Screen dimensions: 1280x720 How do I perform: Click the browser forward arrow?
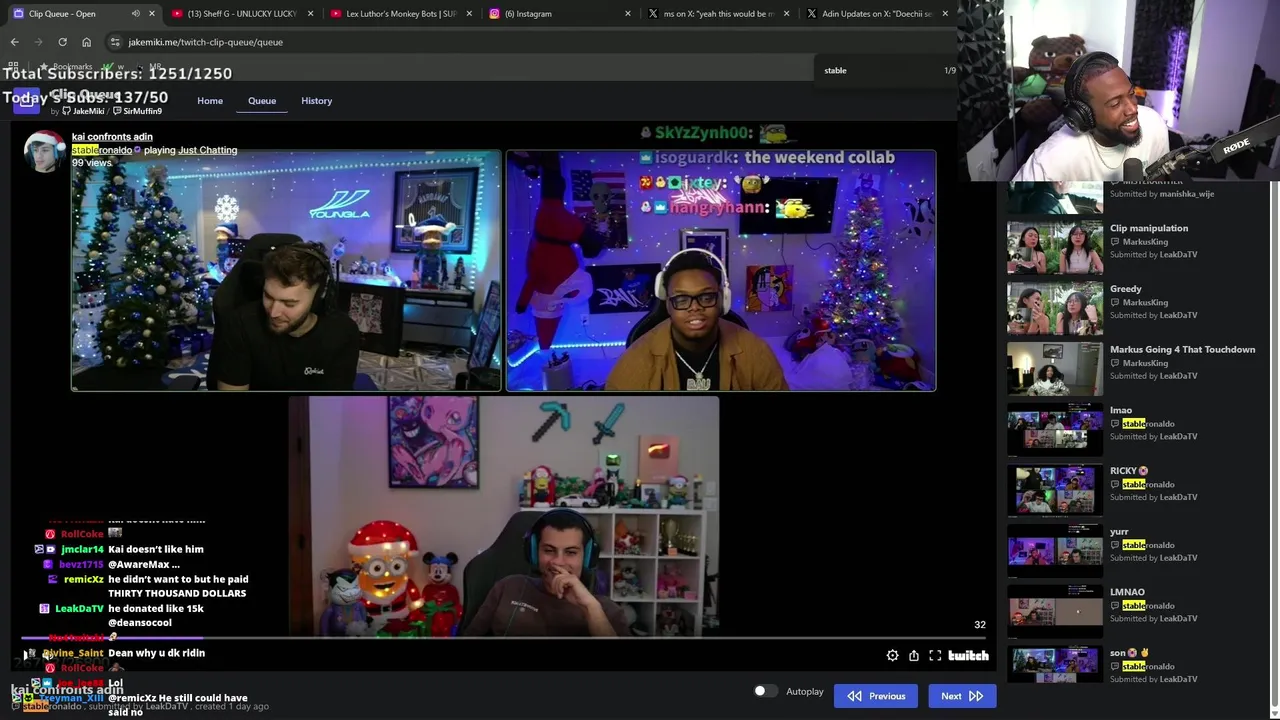[38, 42]
